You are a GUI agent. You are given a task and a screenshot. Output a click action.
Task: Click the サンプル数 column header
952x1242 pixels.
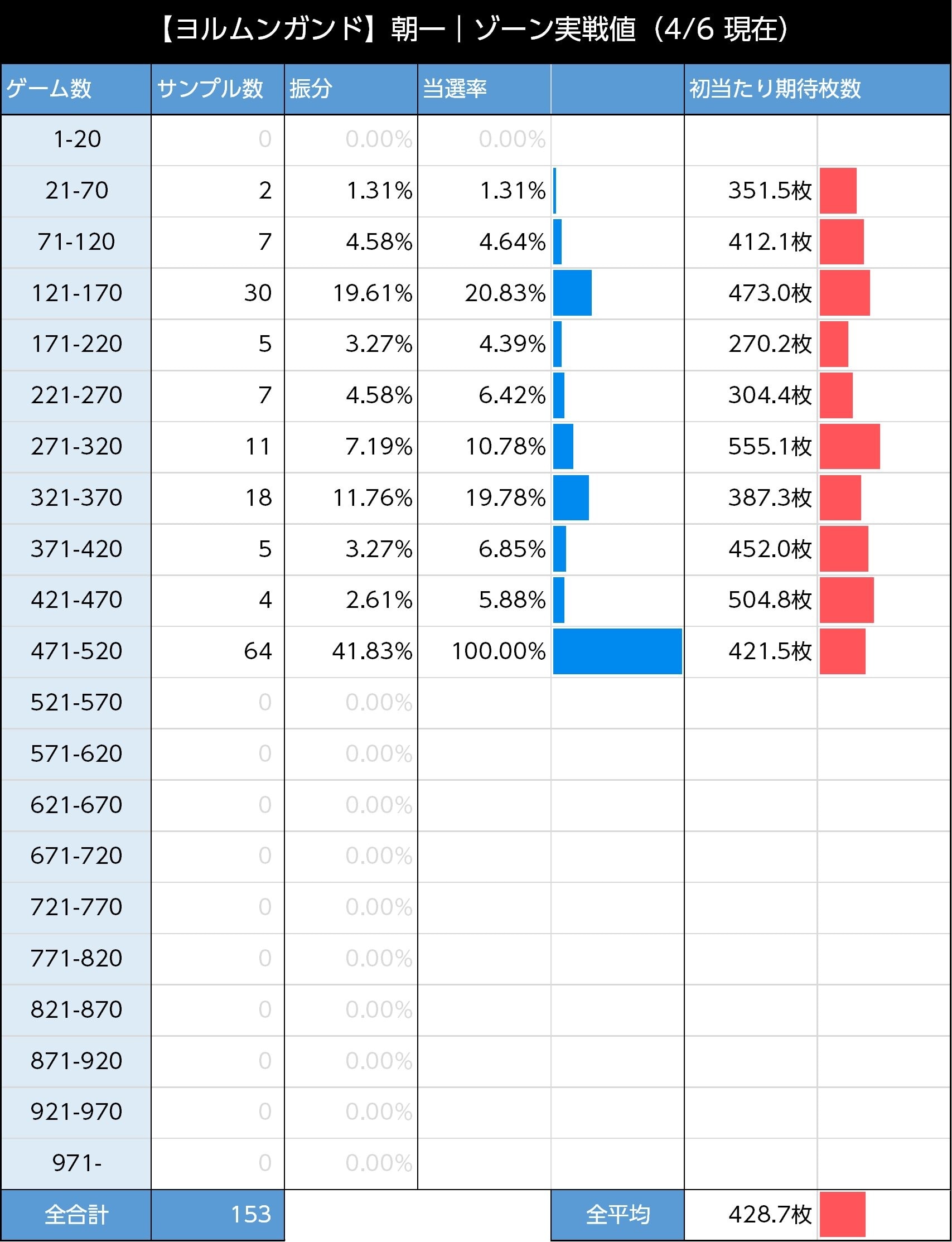pyautogui.click(x=210, y=89)
